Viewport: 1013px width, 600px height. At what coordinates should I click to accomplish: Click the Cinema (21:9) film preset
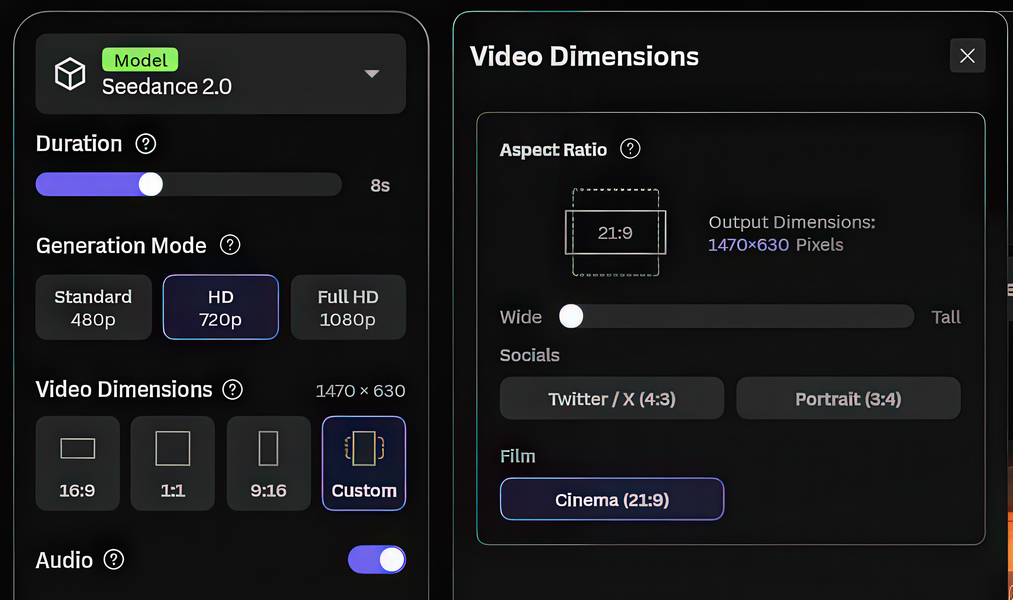point(612,499)
